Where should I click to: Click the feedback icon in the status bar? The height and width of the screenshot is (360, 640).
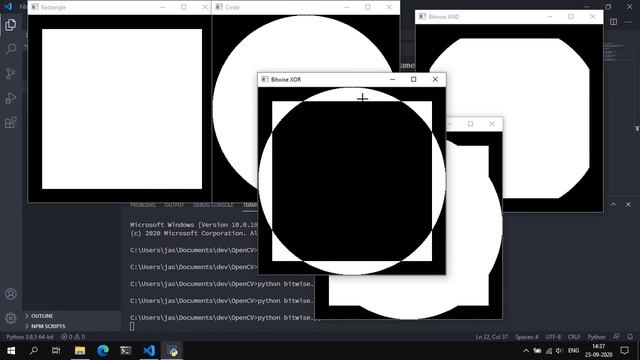click(x=616, y=337)
